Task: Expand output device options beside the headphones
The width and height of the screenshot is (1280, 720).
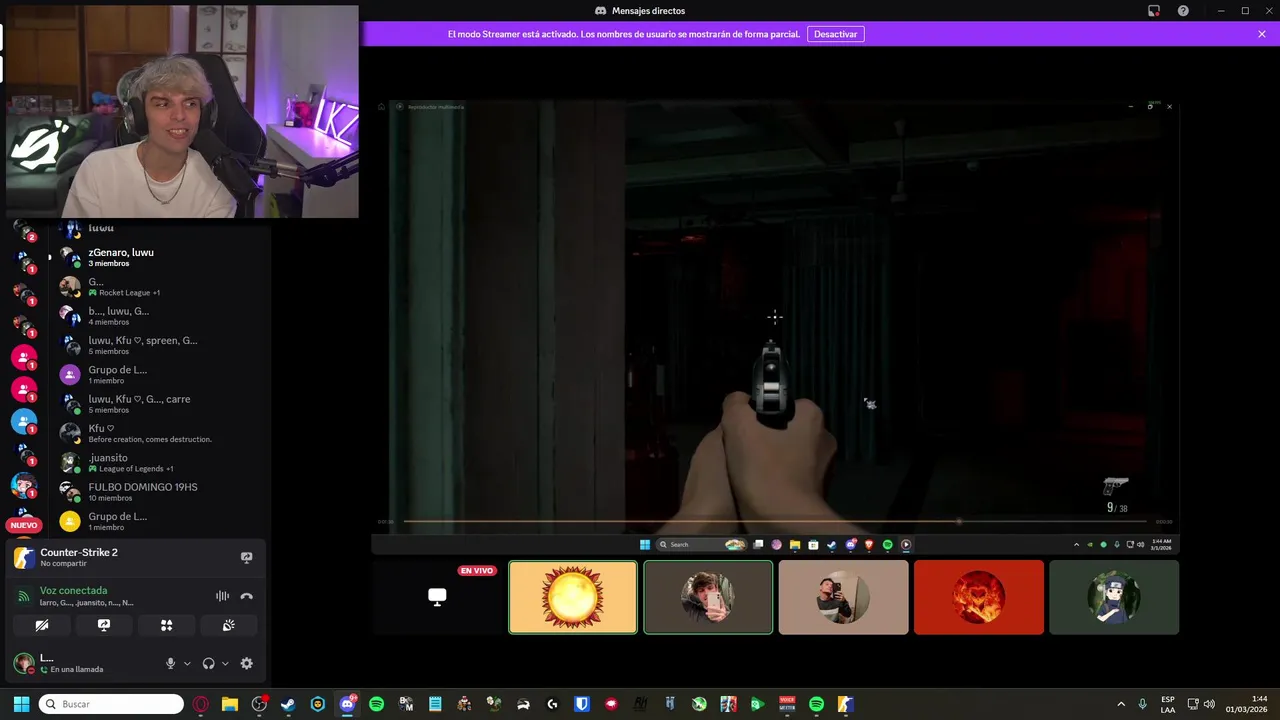Action: pos(225,663)
